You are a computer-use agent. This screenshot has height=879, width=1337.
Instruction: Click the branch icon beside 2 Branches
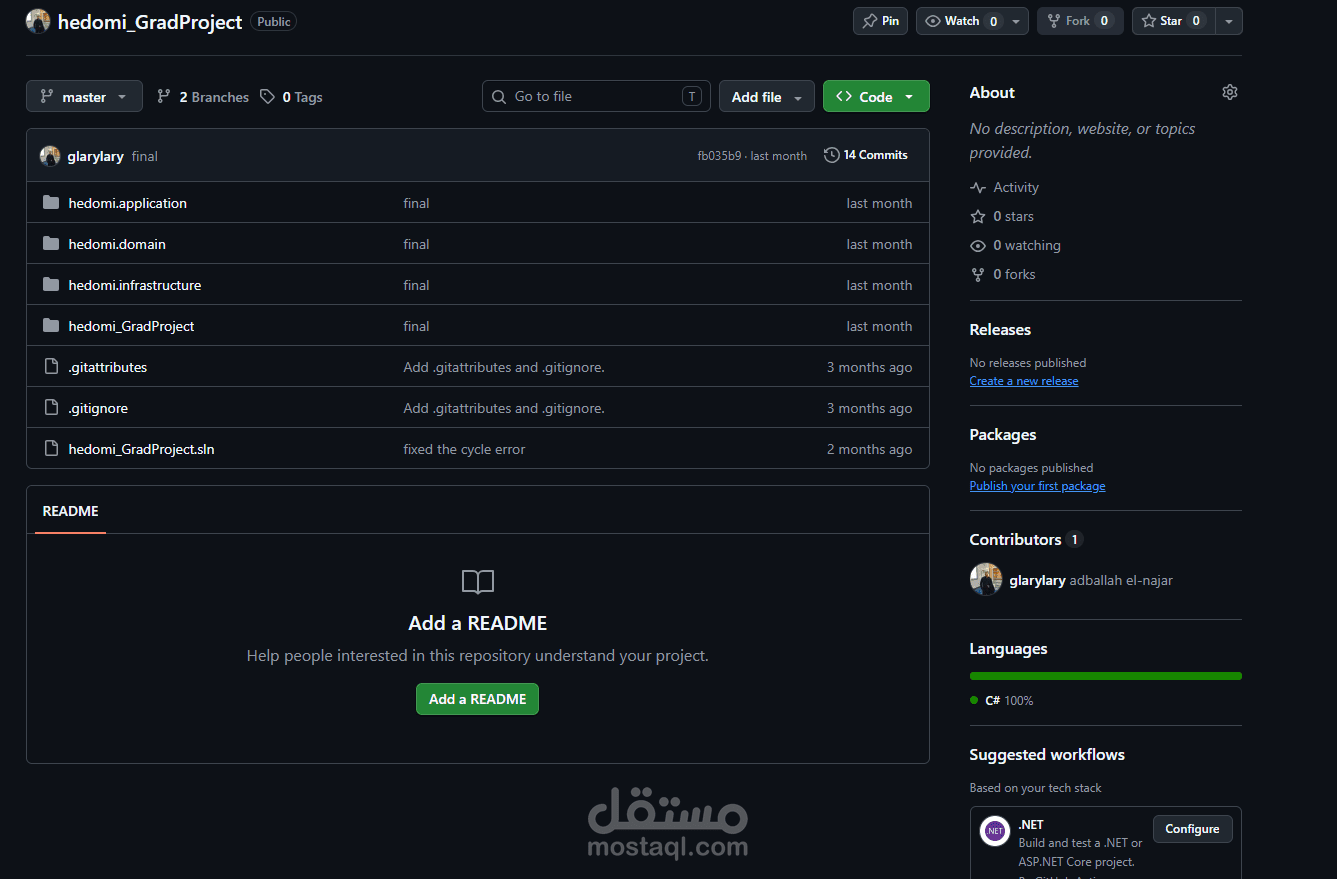164,97
